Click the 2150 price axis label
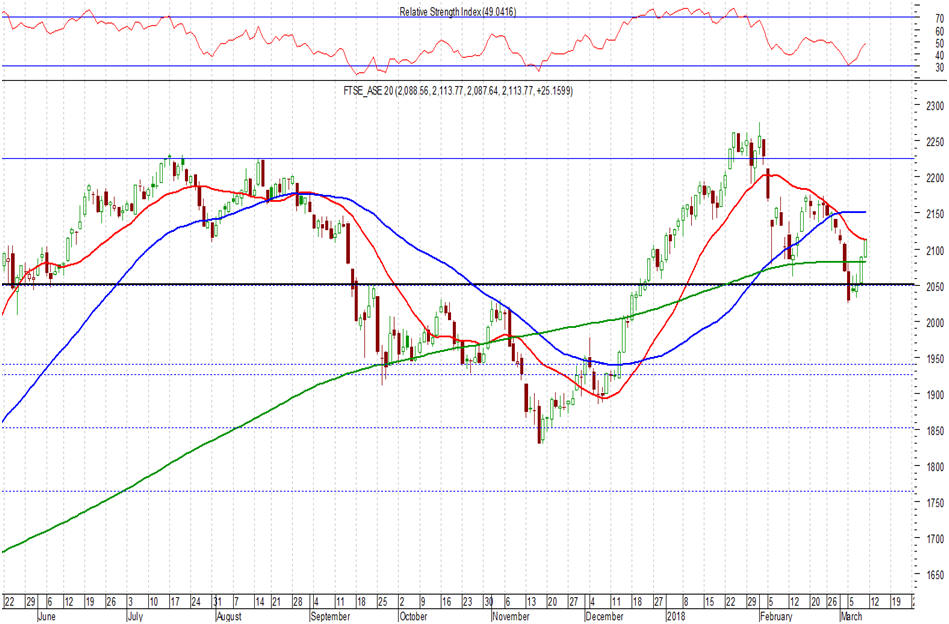 [935, 214]
